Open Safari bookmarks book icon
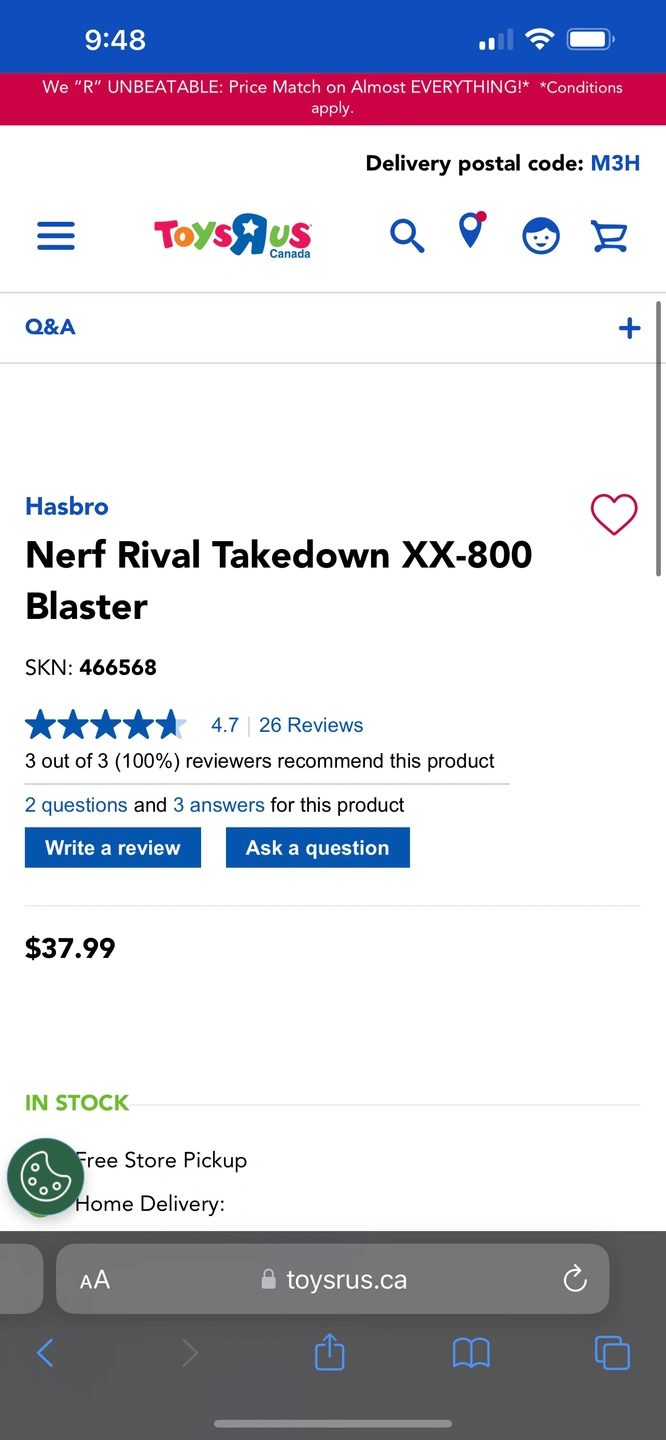The height and width of the screenshot is (1440, 666). coord(471,1353)
